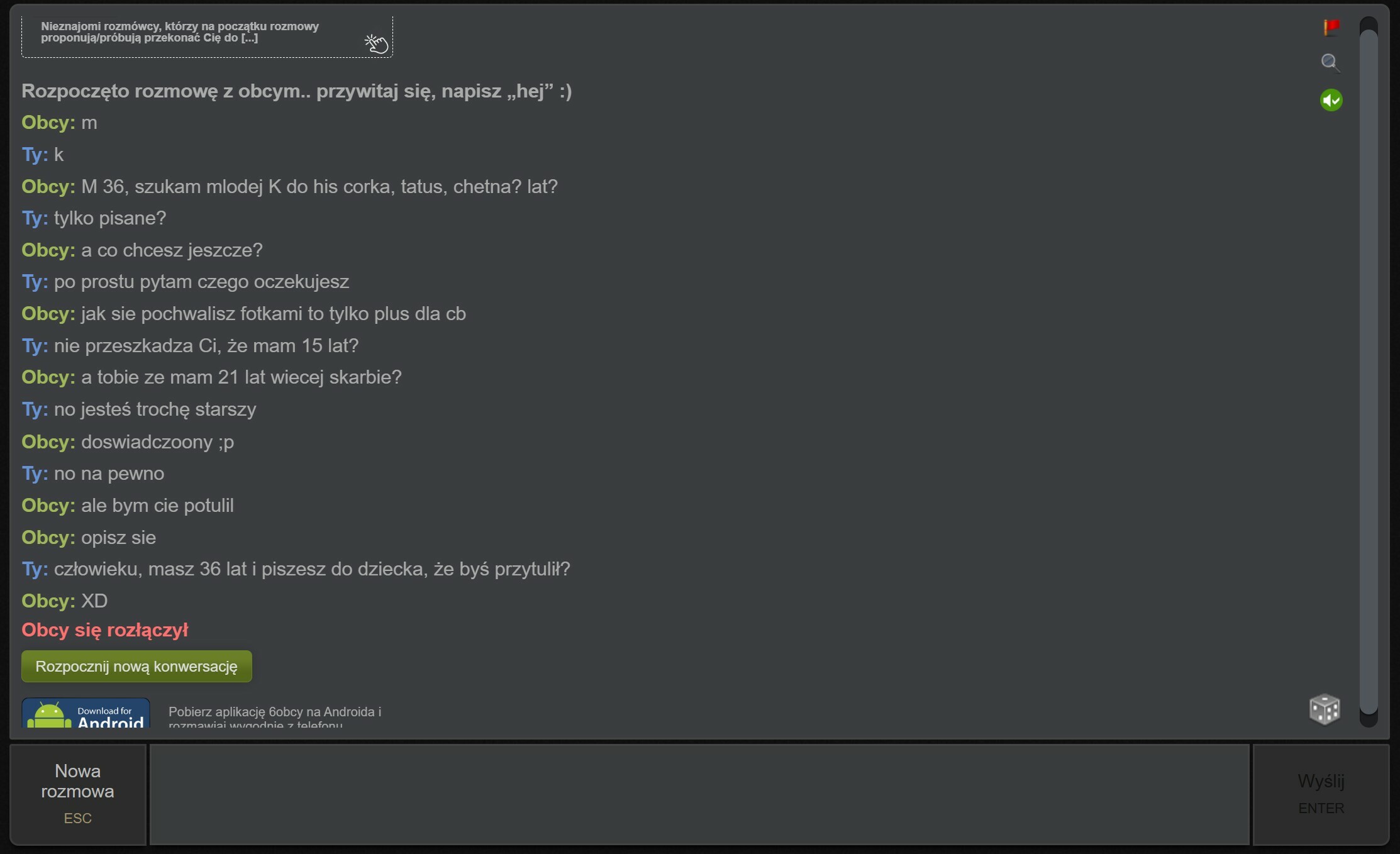Screen dimensions: 1400x854
Task: Click the ESC label under Nowa rozmowa
Action: [x=78, y=818]
